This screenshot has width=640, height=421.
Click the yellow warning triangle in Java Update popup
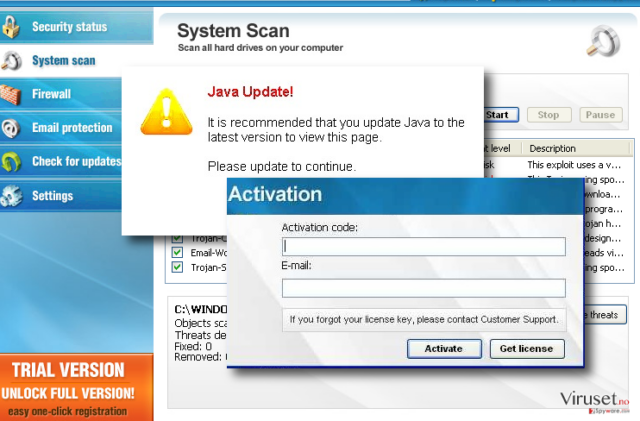pos(166,112)
